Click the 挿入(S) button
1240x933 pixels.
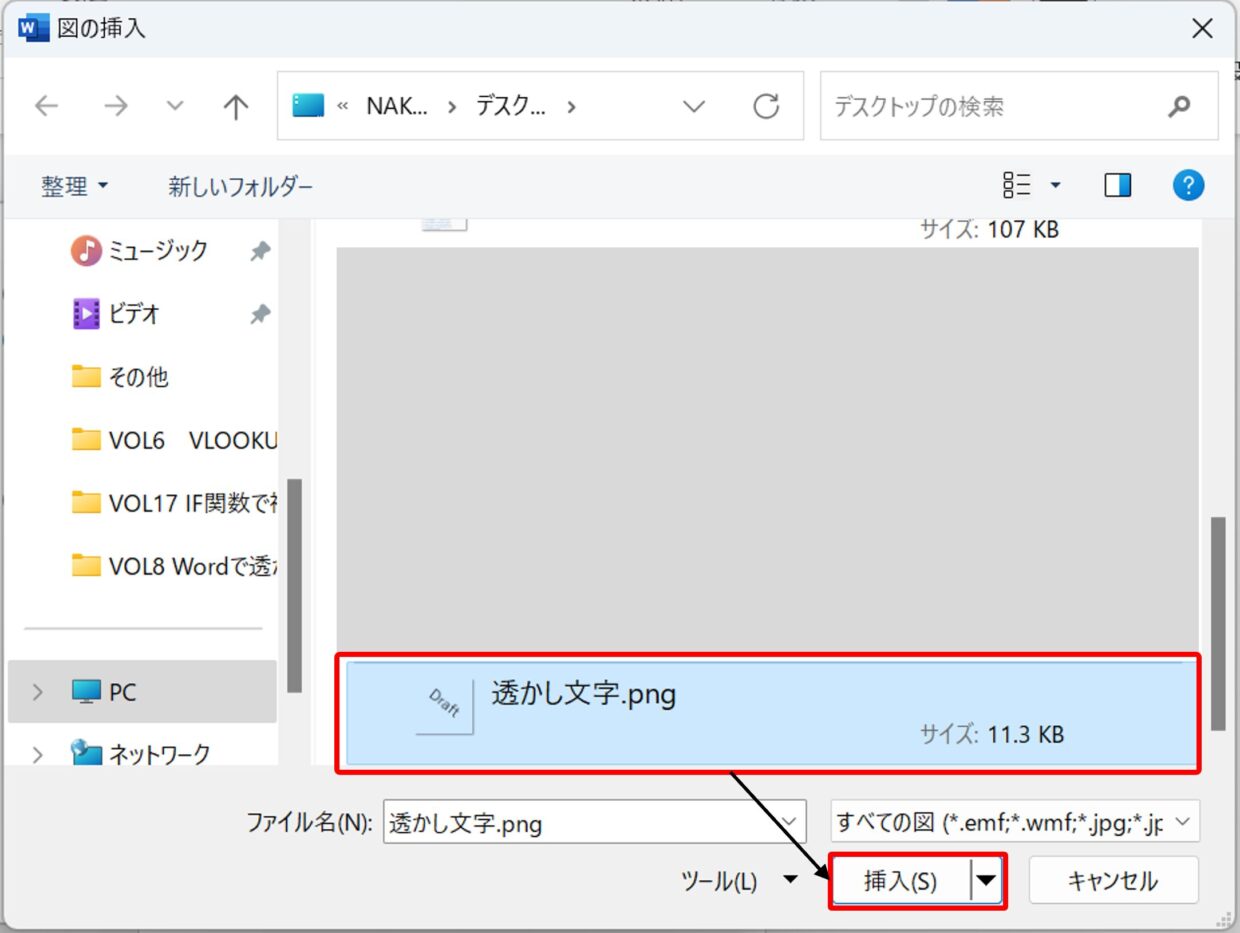pyautogui.click(x=900, y=881)
